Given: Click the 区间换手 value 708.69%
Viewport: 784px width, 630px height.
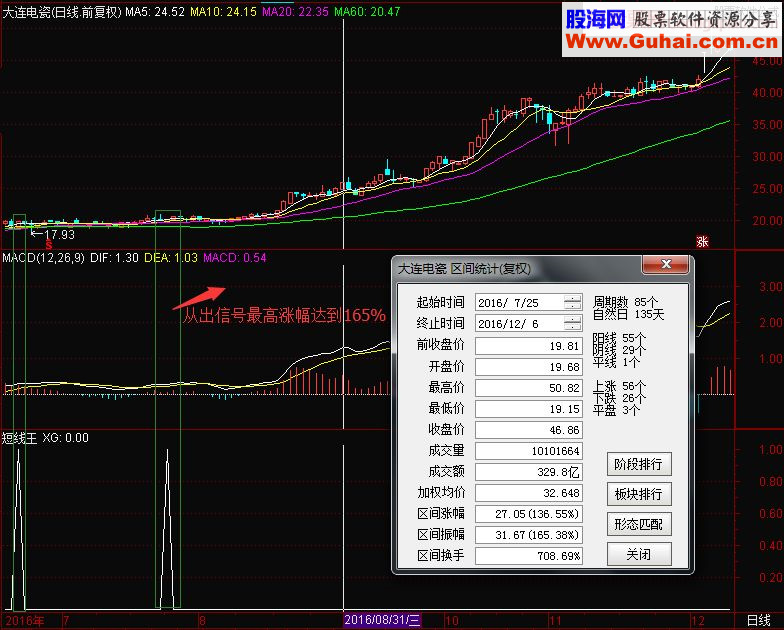Looking at the screenshot, I should tap(528, 556).
